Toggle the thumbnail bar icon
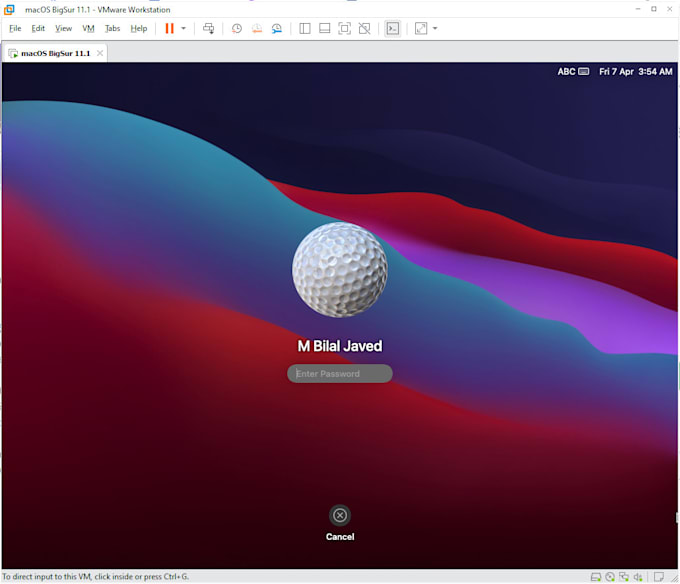Screen dimensions: 680x584 324,29
